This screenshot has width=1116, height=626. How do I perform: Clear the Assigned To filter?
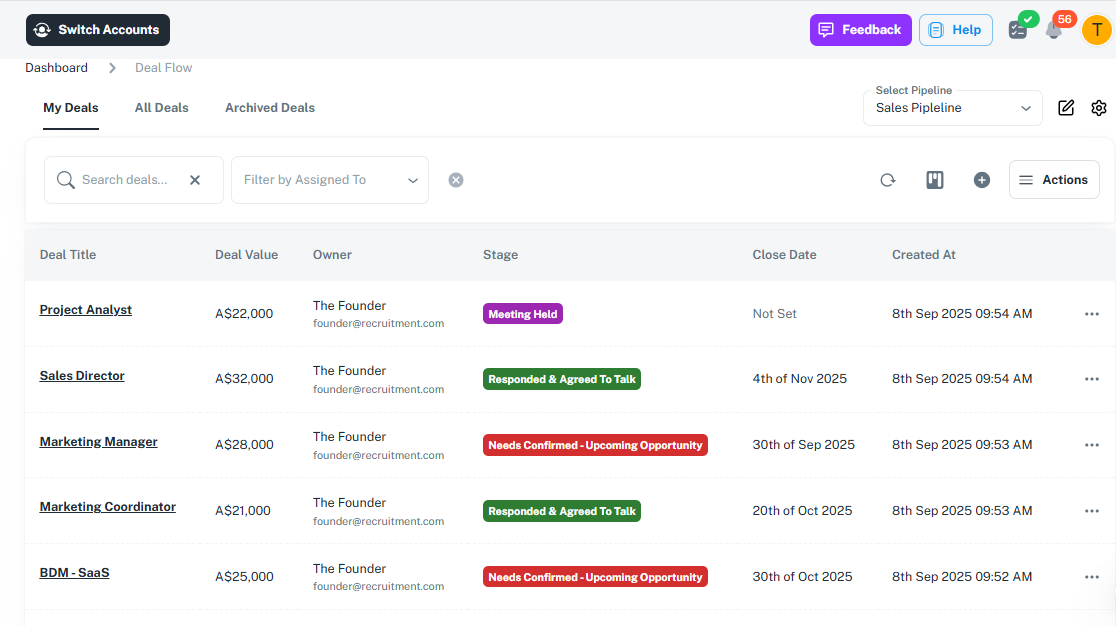coord(456,180)
